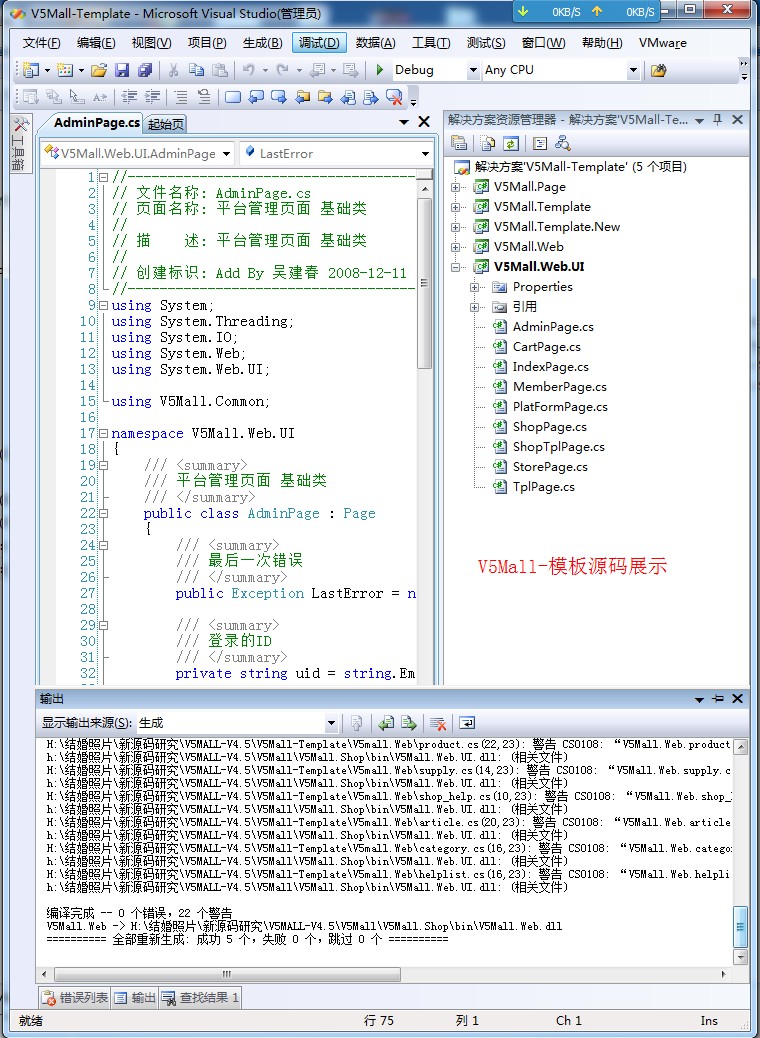Image resolution: width=760 pixels, height=1038 pixels.
Task: Expand the V5Mall.Page project node
Action: (x=455, y=187)
